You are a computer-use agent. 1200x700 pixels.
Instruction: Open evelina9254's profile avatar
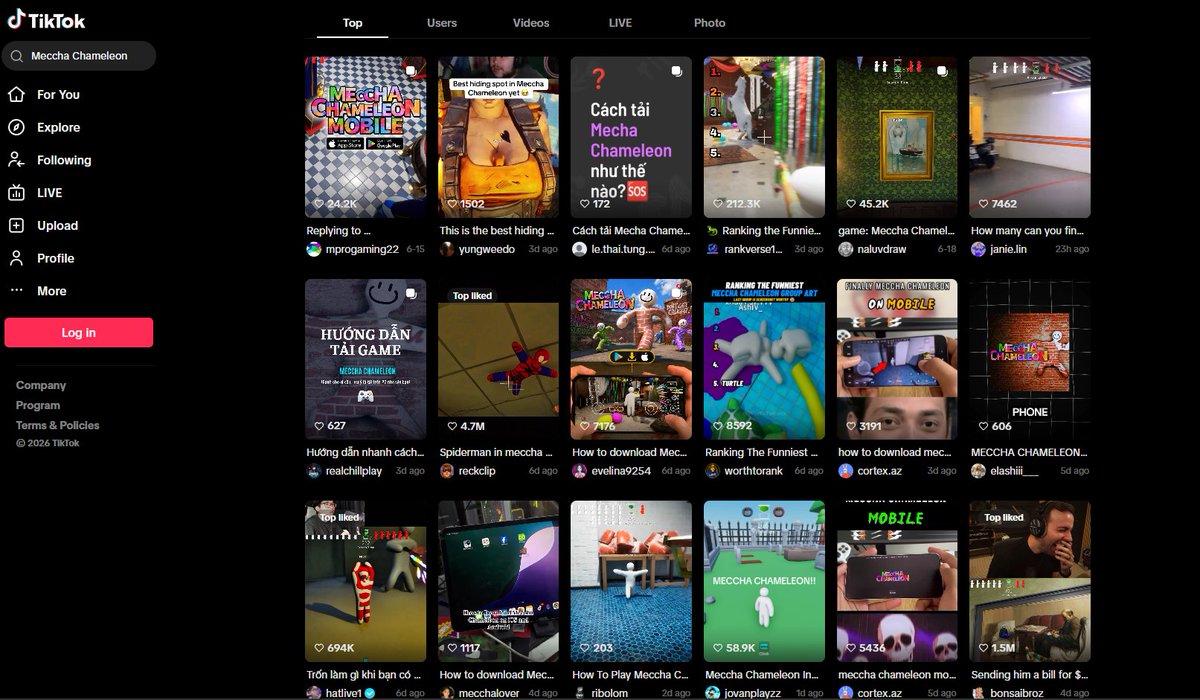[x=580, y=471]
